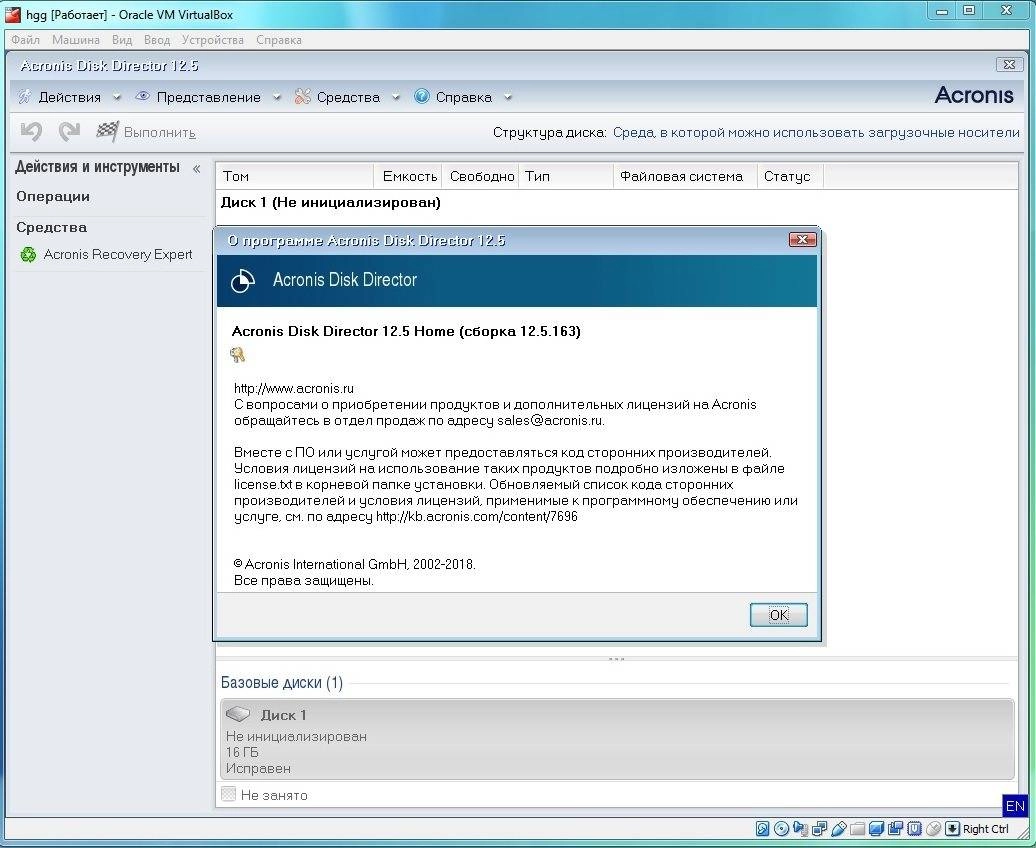
Task: Click the Диск 1 drive icon
Action: point(238,714)
